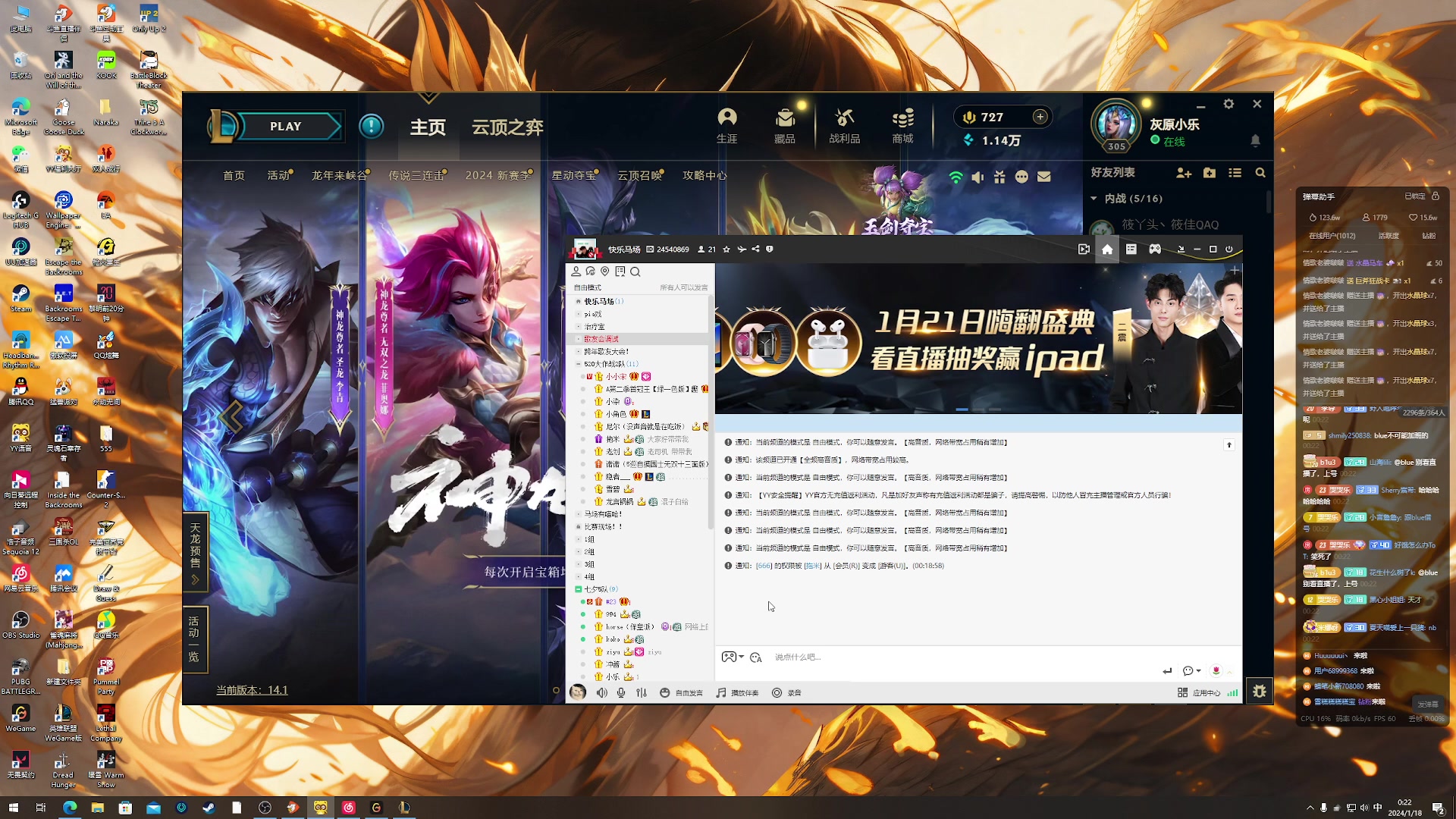Click the star favorite icon beside channel ID
This screenshot has width=1456, height=819.
click(x=726, y=249)
